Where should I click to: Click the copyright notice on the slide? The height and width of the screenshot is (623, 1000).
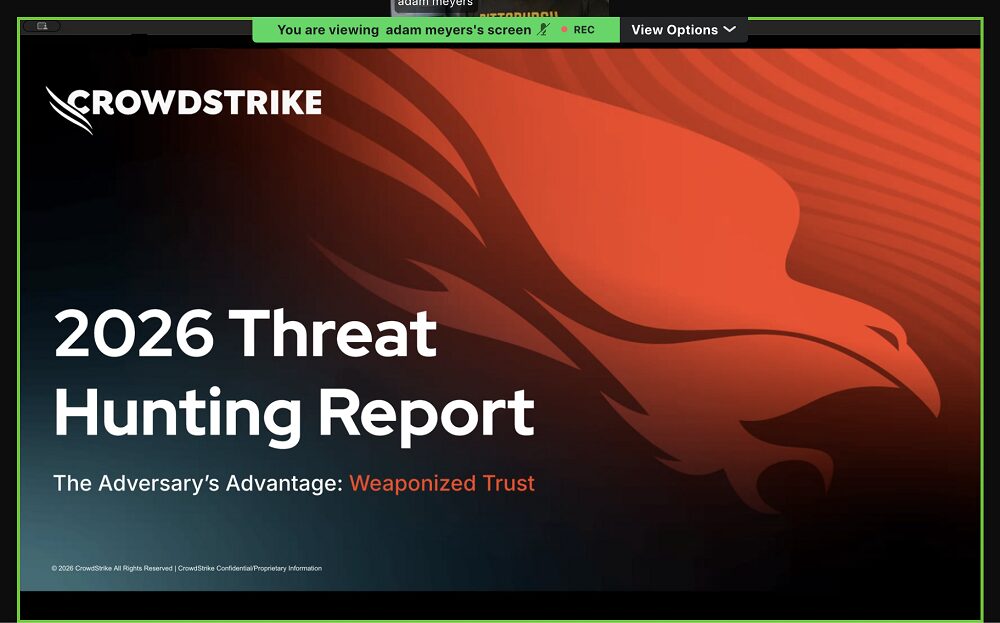187,568
